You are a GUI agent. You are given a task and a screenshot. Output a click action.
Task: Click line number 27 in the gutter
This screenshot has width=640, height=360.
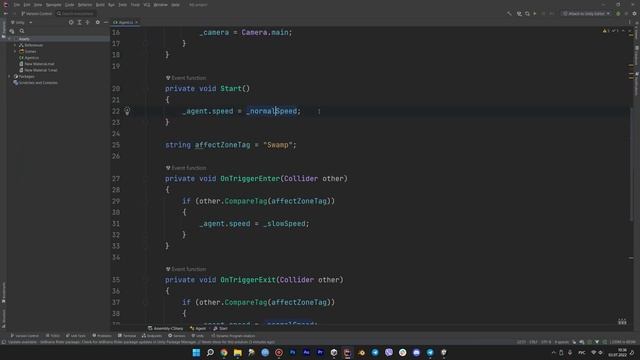pyautogui.click(x=116, y=179)
